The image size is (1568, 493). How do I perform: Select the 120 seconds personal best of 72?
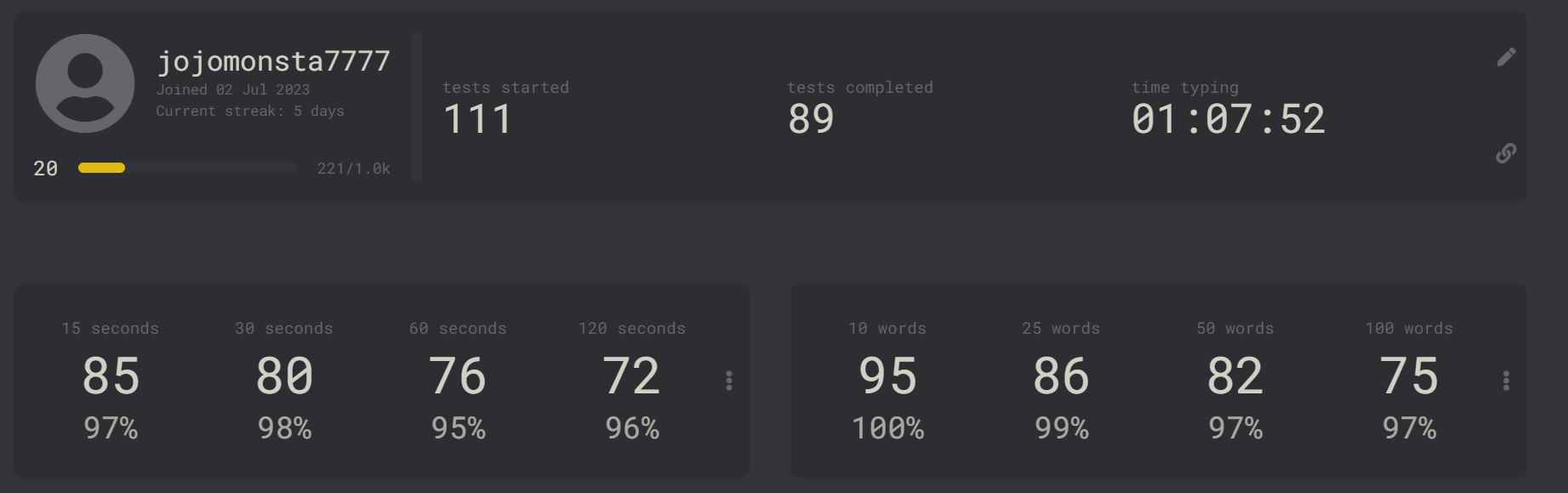(631, 376)
